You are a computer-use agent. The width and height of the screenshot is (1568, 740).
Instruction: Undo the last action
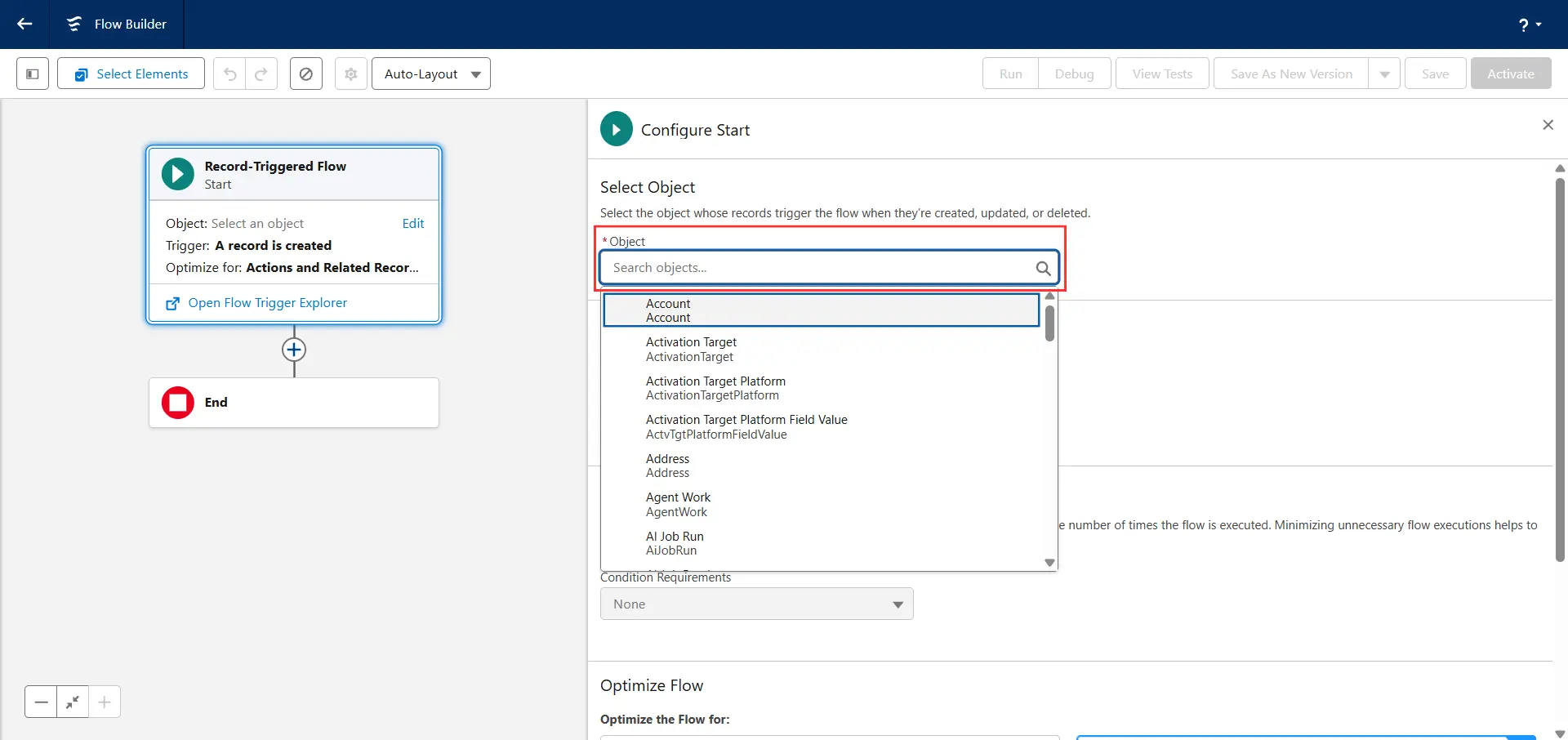229,74
